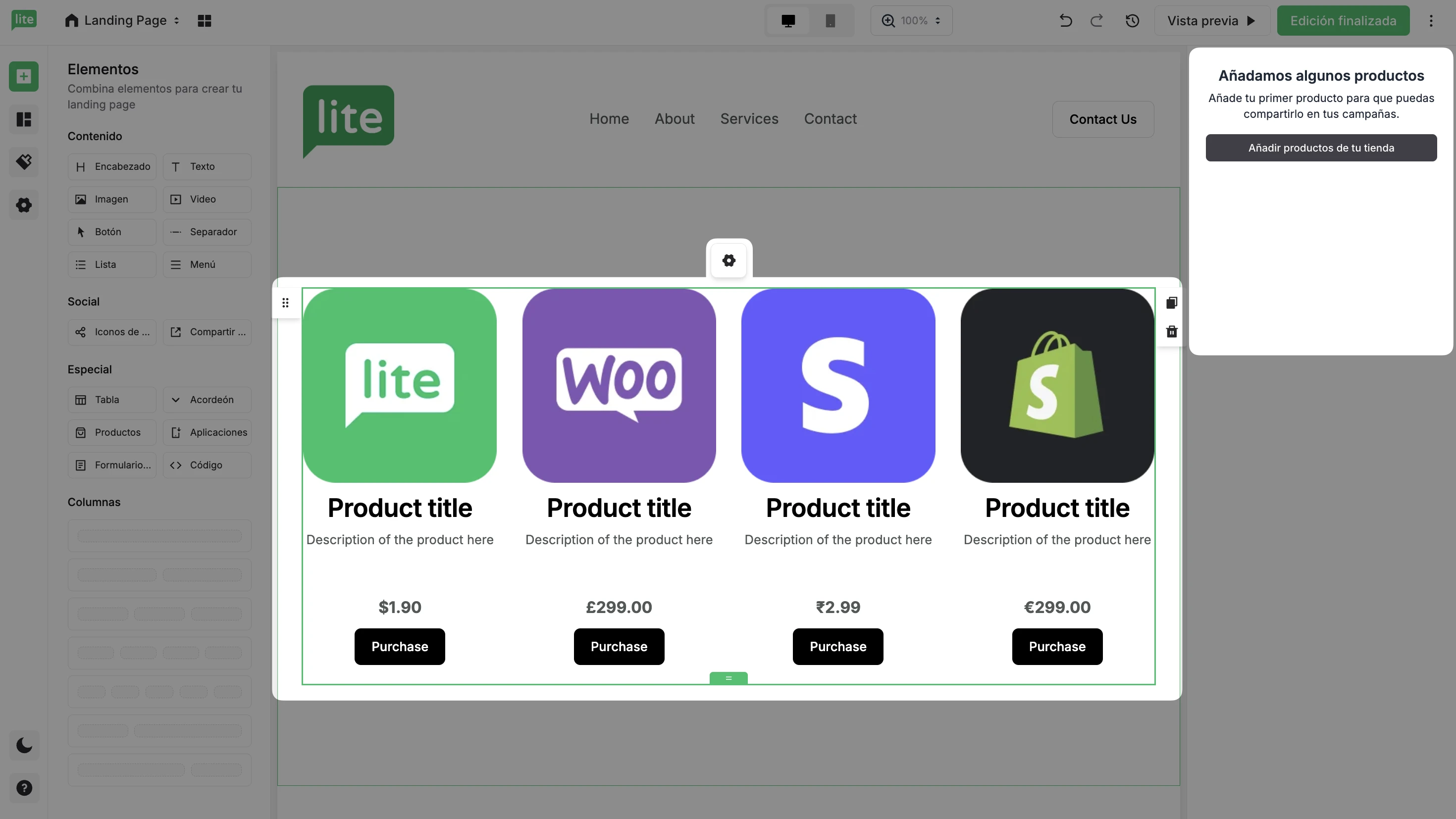
Task: Open the three-dot more options menu
Action: pos(1431,21)
